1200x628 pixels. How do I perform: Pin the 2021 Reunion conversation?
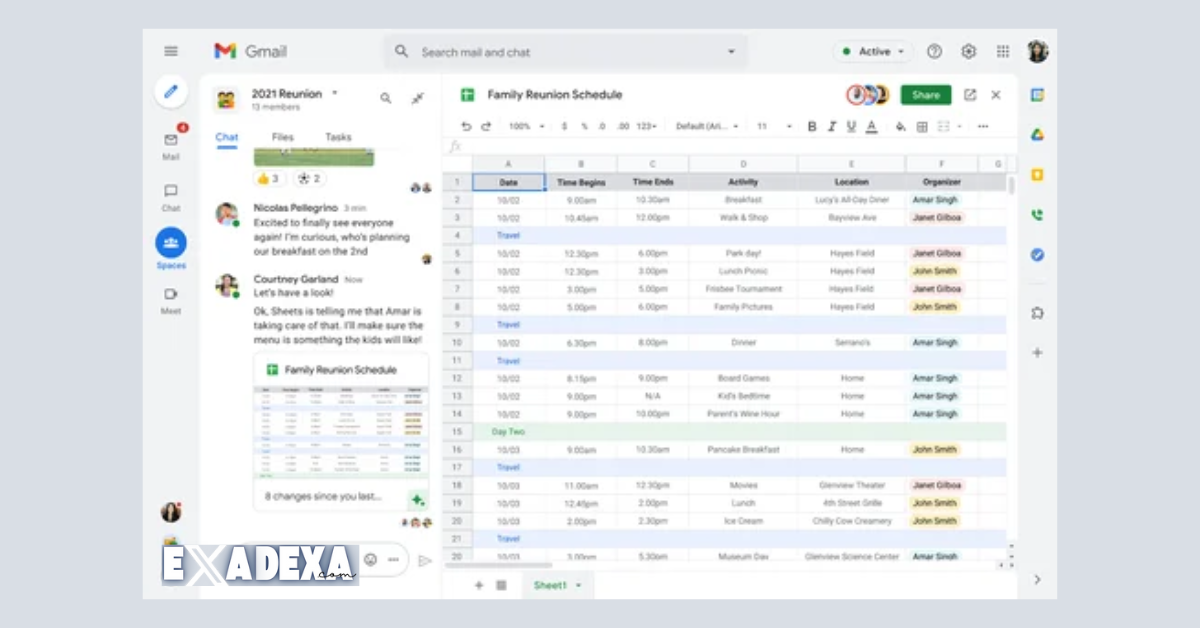417,97
